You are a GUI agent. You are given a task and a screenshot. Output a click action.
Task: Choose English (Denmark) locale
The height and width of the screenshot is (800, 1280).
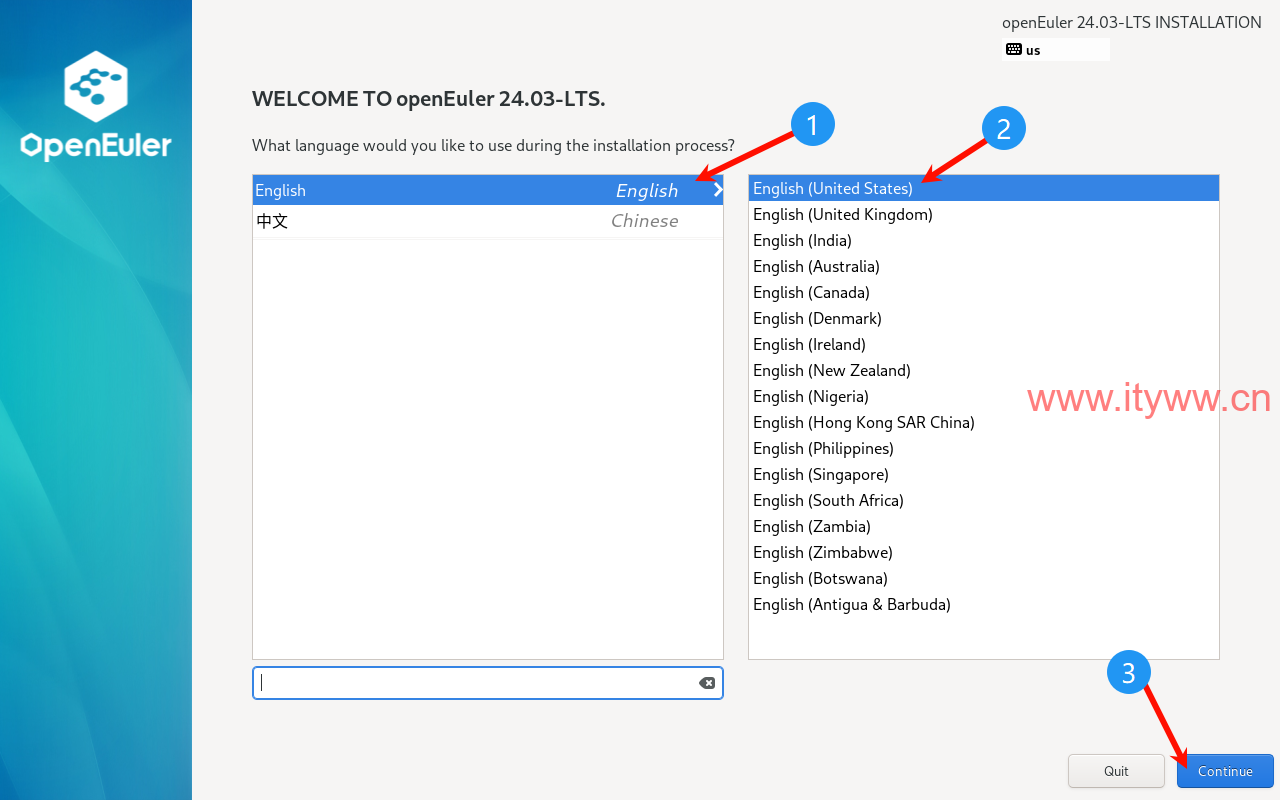click(x=984, y=318)
